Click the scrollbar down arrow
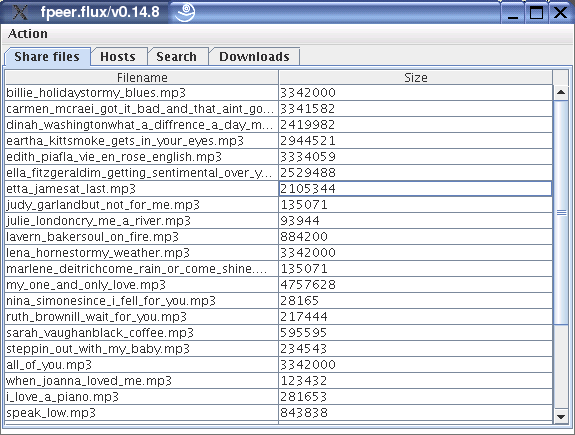575x435 pixels. click(x=561, y=416)
